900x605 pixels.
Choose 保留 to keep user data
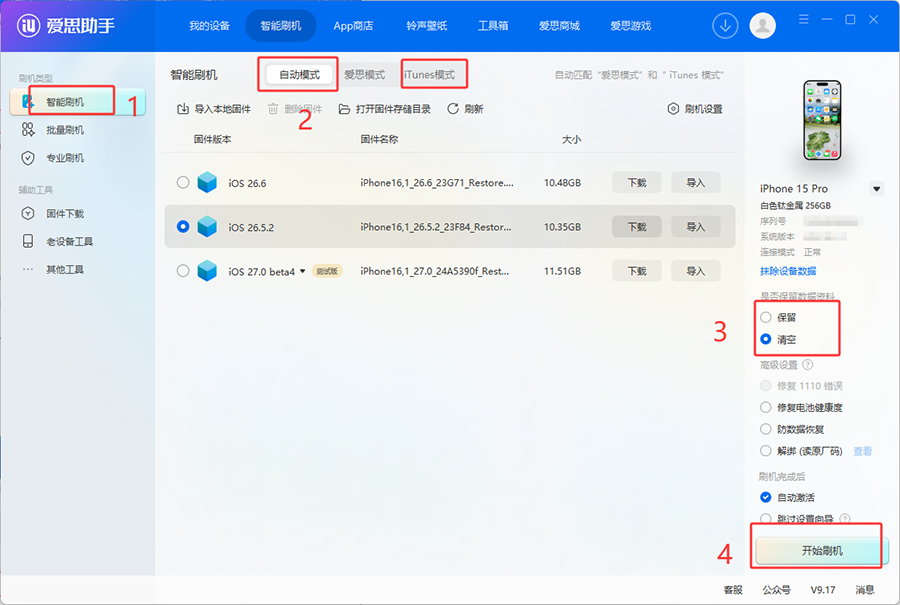click(766, 317)
